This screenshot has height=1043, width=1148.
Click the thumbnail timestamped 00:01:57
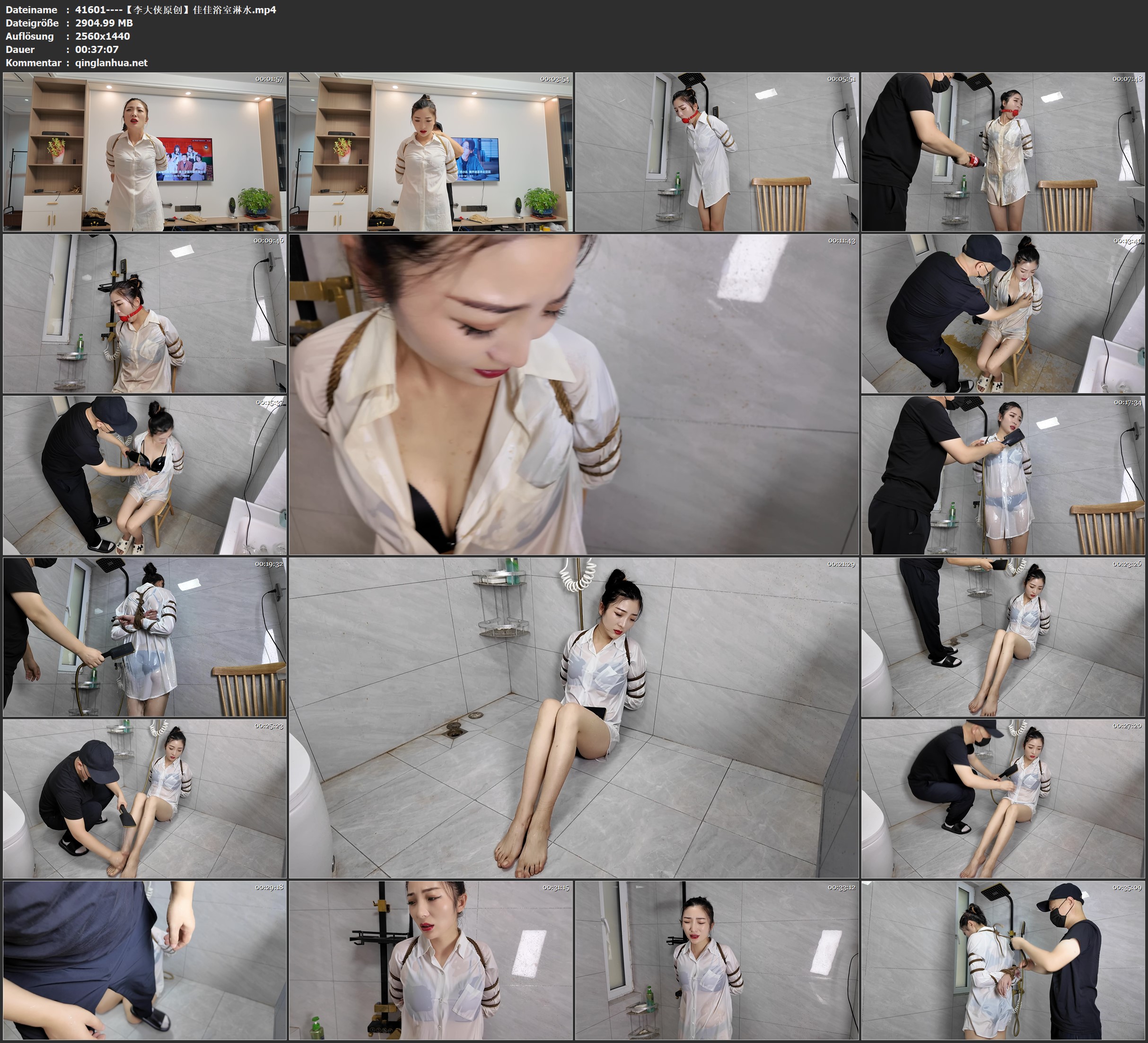click(145, 152)
